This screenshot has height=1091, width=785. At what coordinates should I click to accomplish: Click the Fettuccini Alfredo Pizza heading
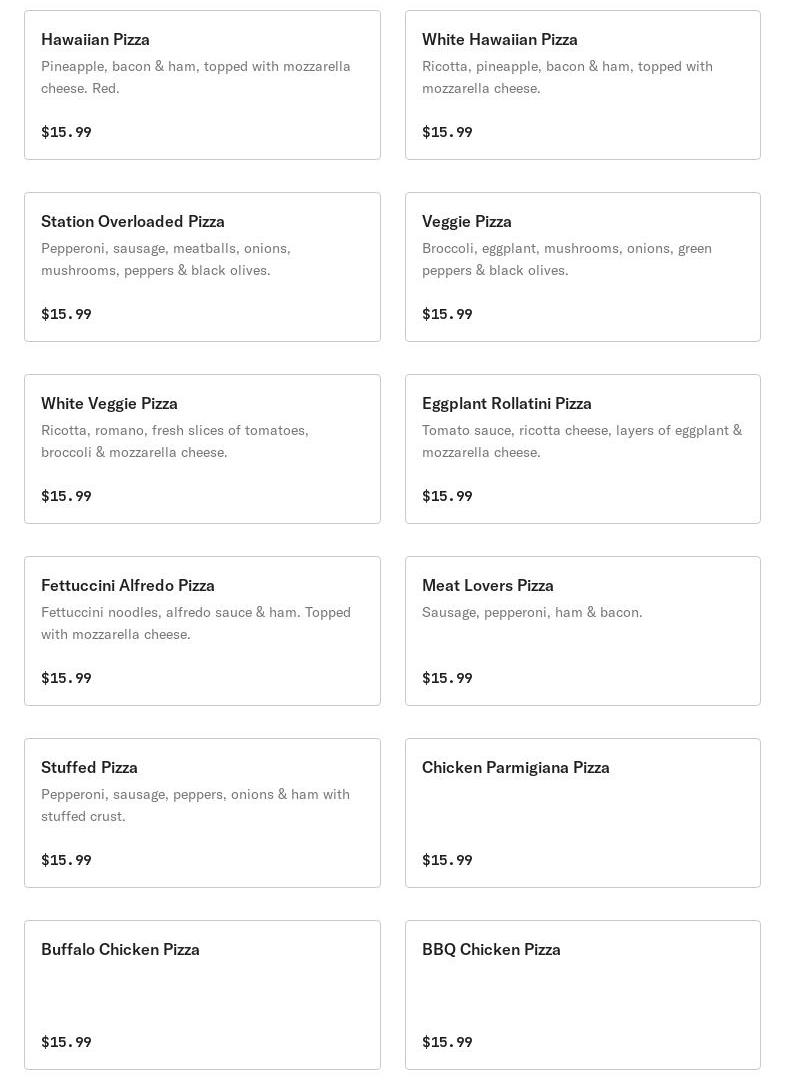[128, 585]
